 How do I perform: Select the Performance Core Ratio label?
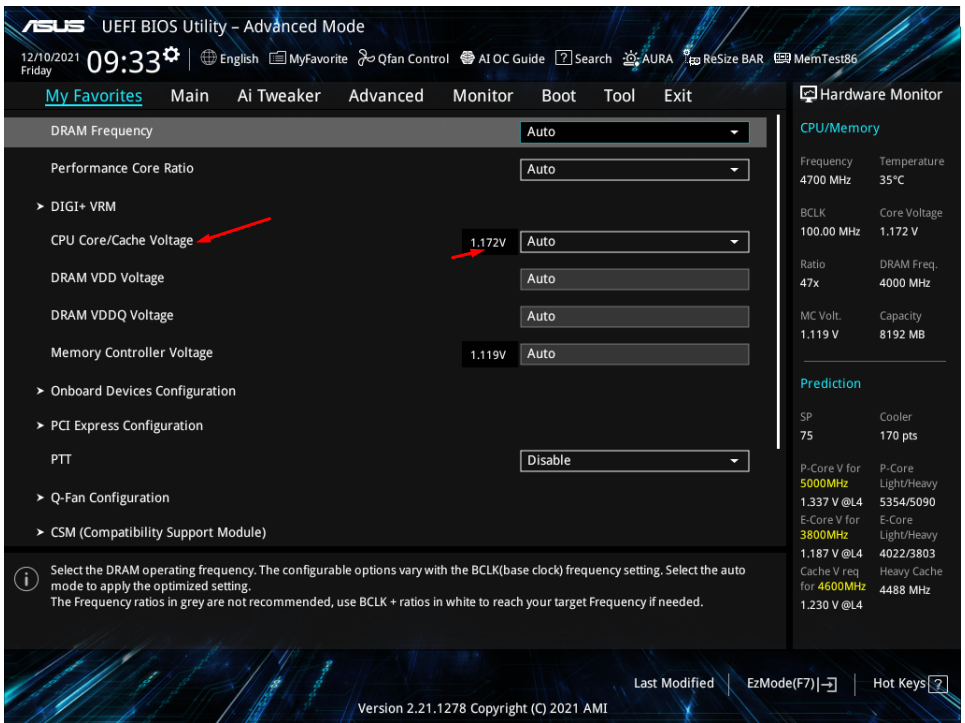(122, 169)
